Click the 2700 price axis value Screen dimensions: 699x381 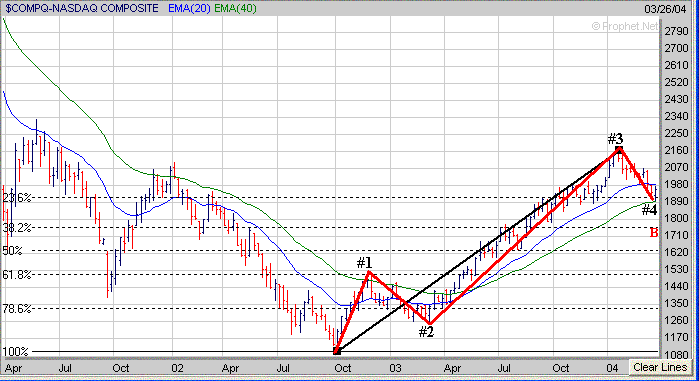point(676,48)
